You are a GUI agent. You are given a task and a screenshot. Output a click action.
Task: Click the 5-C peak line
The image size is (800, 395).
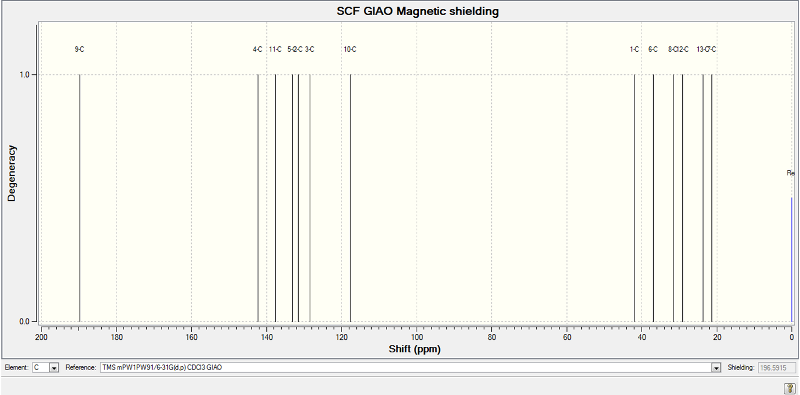click(x=292, y=198)
